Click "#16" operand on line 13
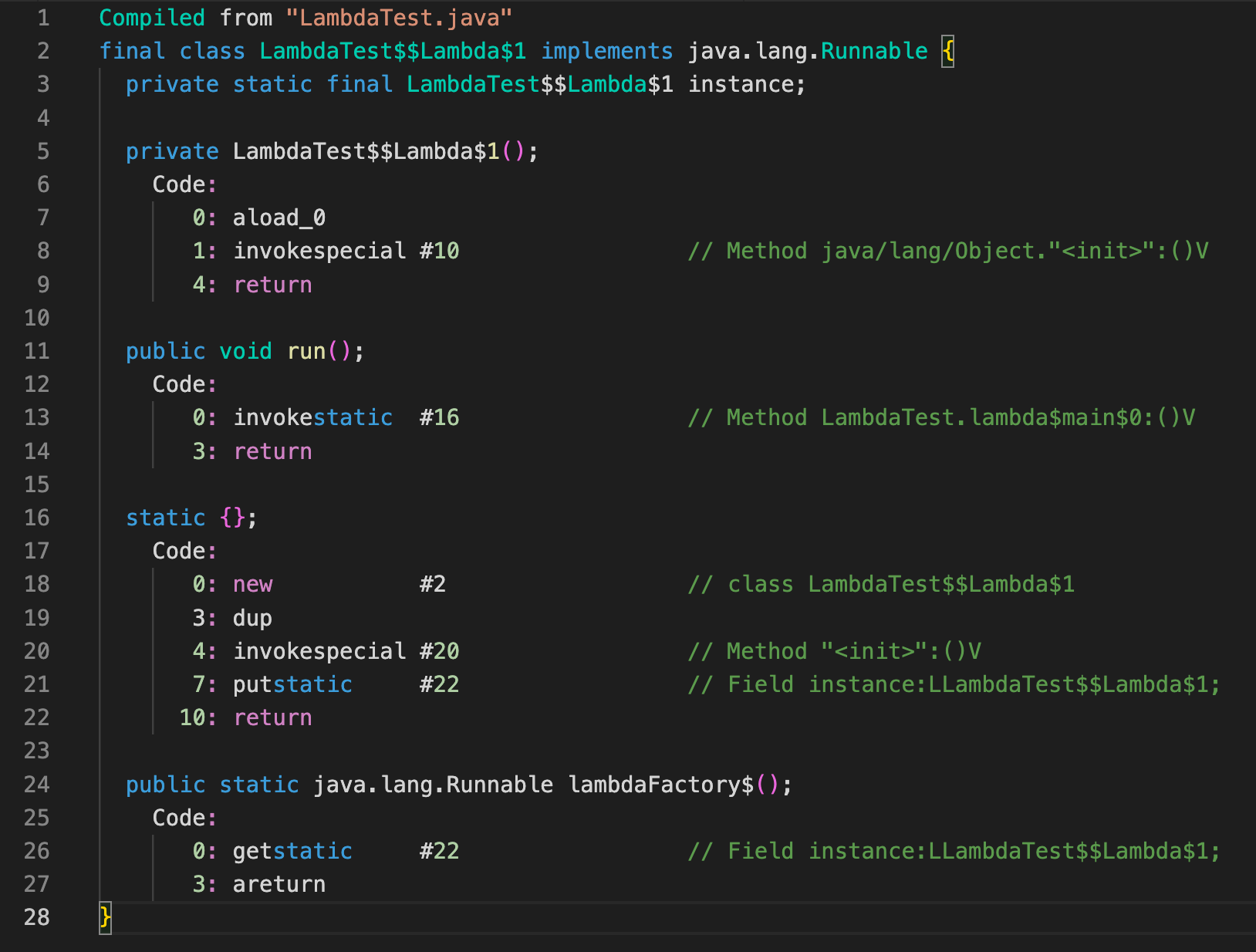Image resolution: width=1256 pixels, height=952 pixels. 440,417
